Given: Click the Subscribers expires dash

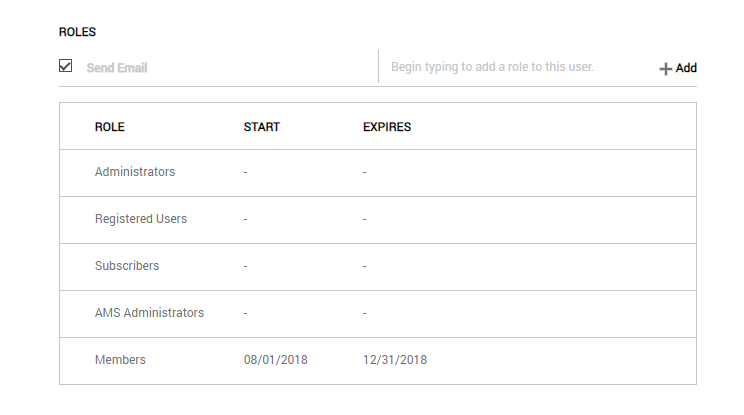Looking at the screenshot, I should coord(365,267).
